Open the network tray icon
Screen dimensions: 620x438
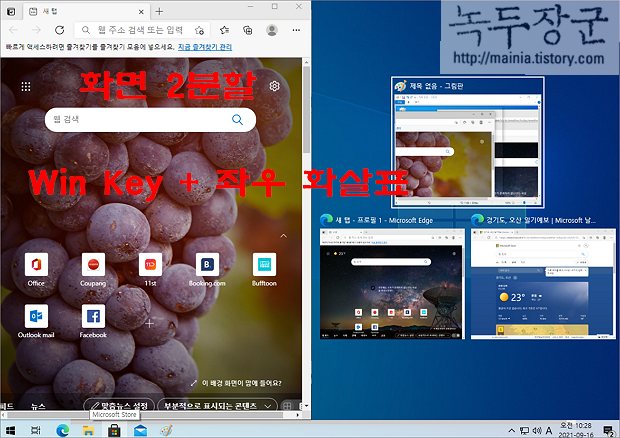pos(524,430)
